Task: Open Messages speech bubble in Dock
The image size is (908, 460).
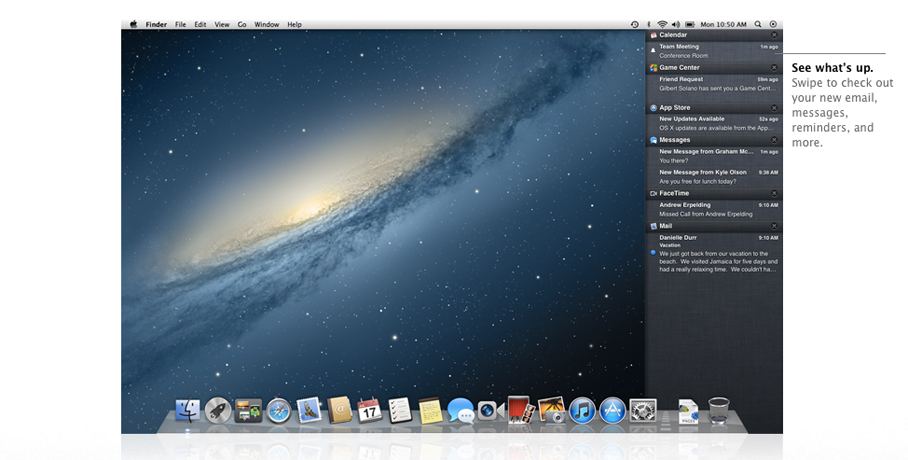Action: [x=461, y=411]
